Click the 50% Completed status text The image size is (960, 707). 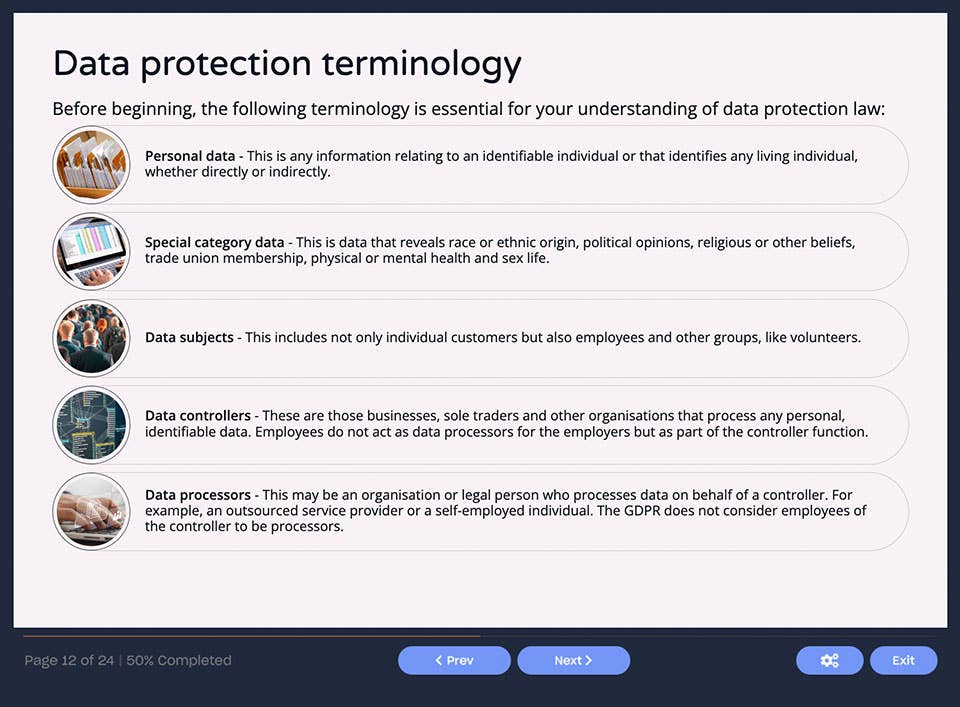178,660
